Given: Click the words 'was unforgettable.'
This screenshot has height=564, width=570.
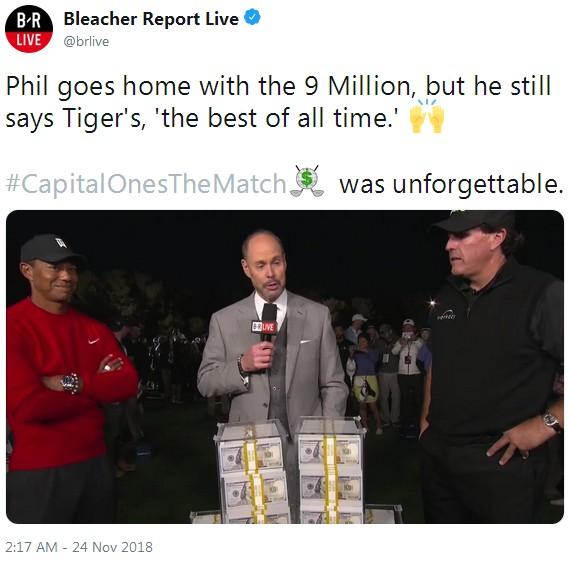Looking at the screenshot, I should (x=451, y=184).
